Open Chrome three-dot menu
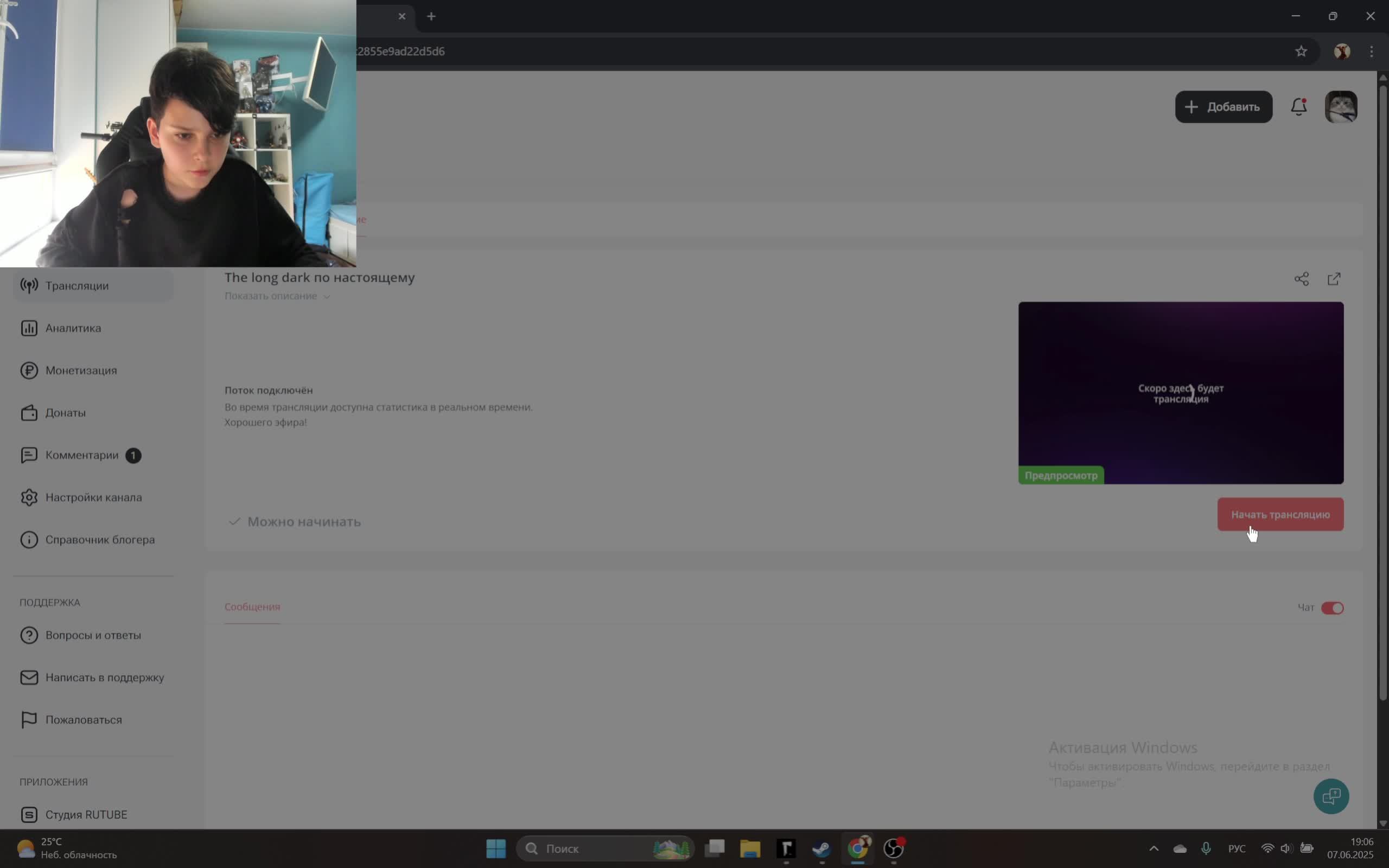This screenshot has width=1389, height=868. point(1371,51)
